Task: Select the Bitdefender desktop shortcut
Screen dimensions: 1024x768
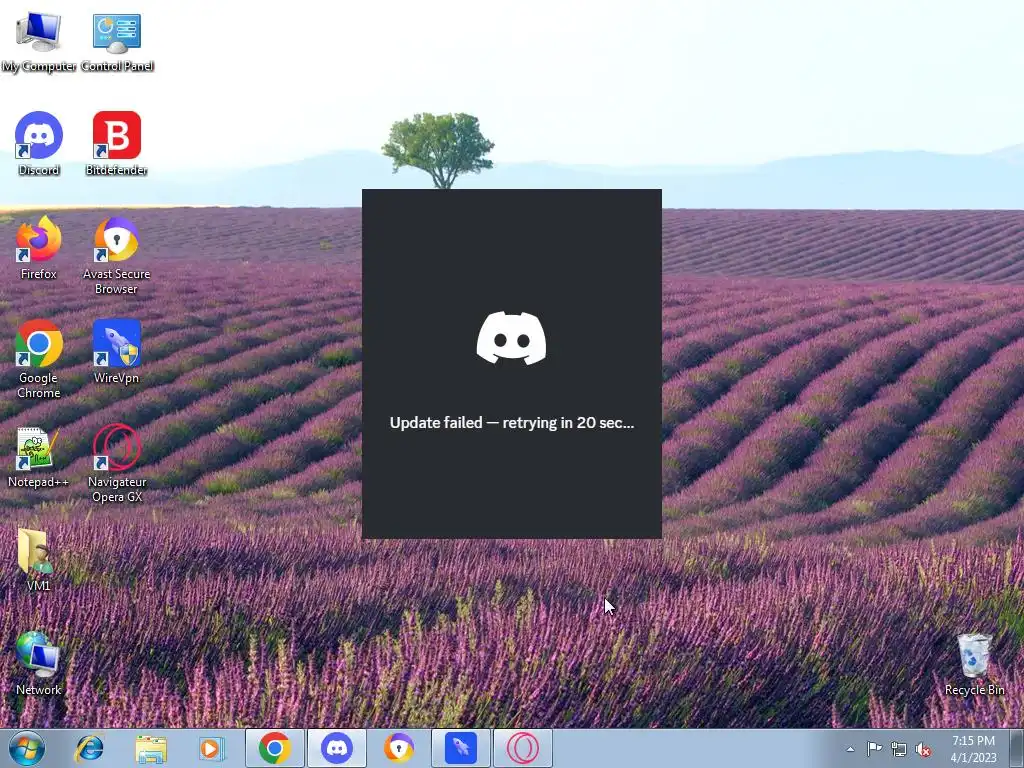Action: (x=116, y=144)
